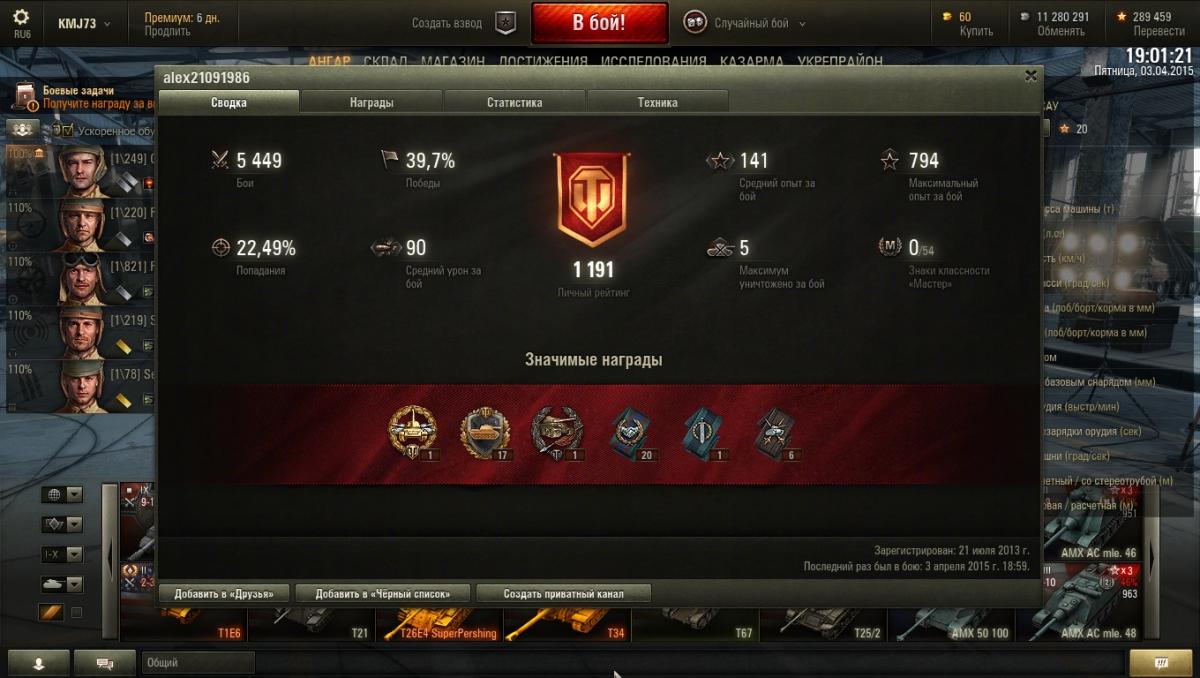Open the notification center at bottom right
Image resolution: width=1200 pixels, height=678 pixels.
1160,663
